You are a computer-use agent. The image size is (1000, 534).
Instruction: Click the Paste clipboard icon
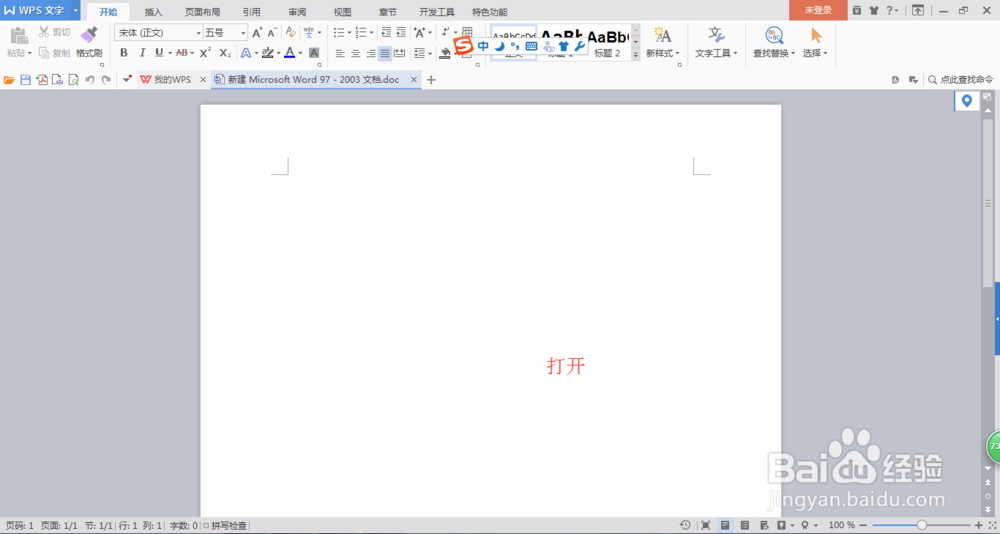coord(19,35)
